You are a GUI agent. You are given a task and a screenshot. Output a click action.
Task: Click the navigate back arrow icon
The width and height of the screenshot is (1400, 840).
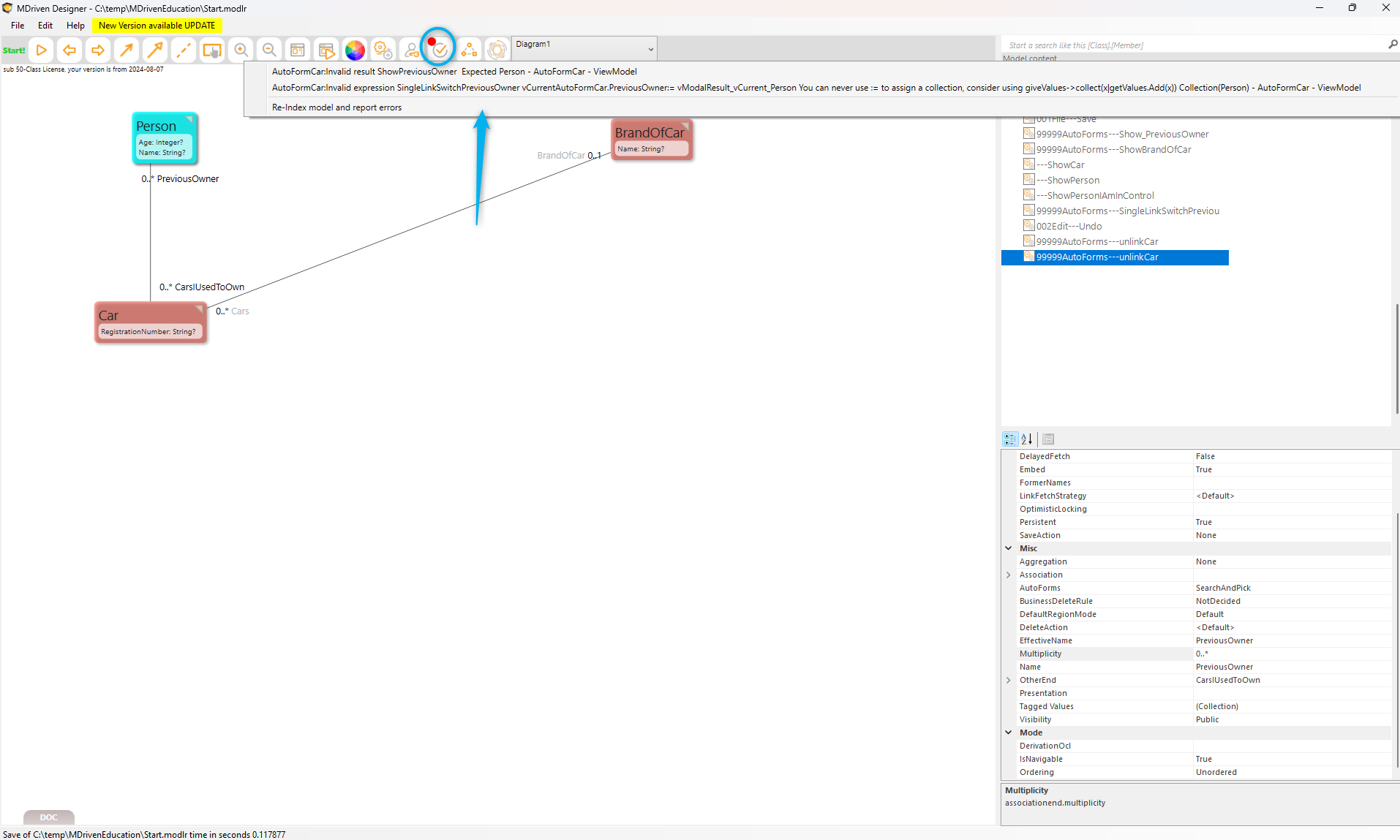click(x=69, y=50)
